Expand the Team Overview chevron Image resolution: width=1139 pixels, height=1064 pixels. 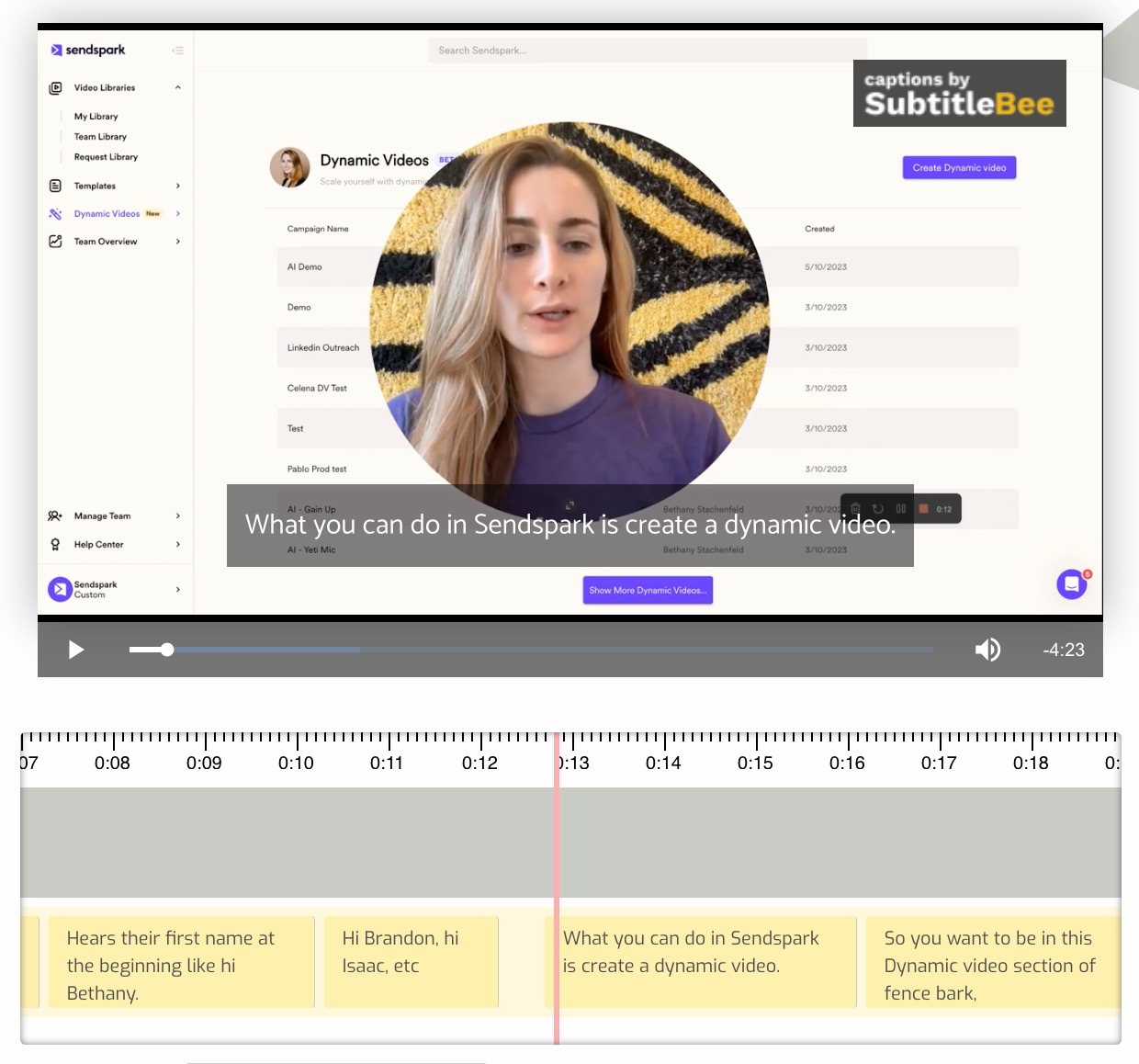coord(177,242)
